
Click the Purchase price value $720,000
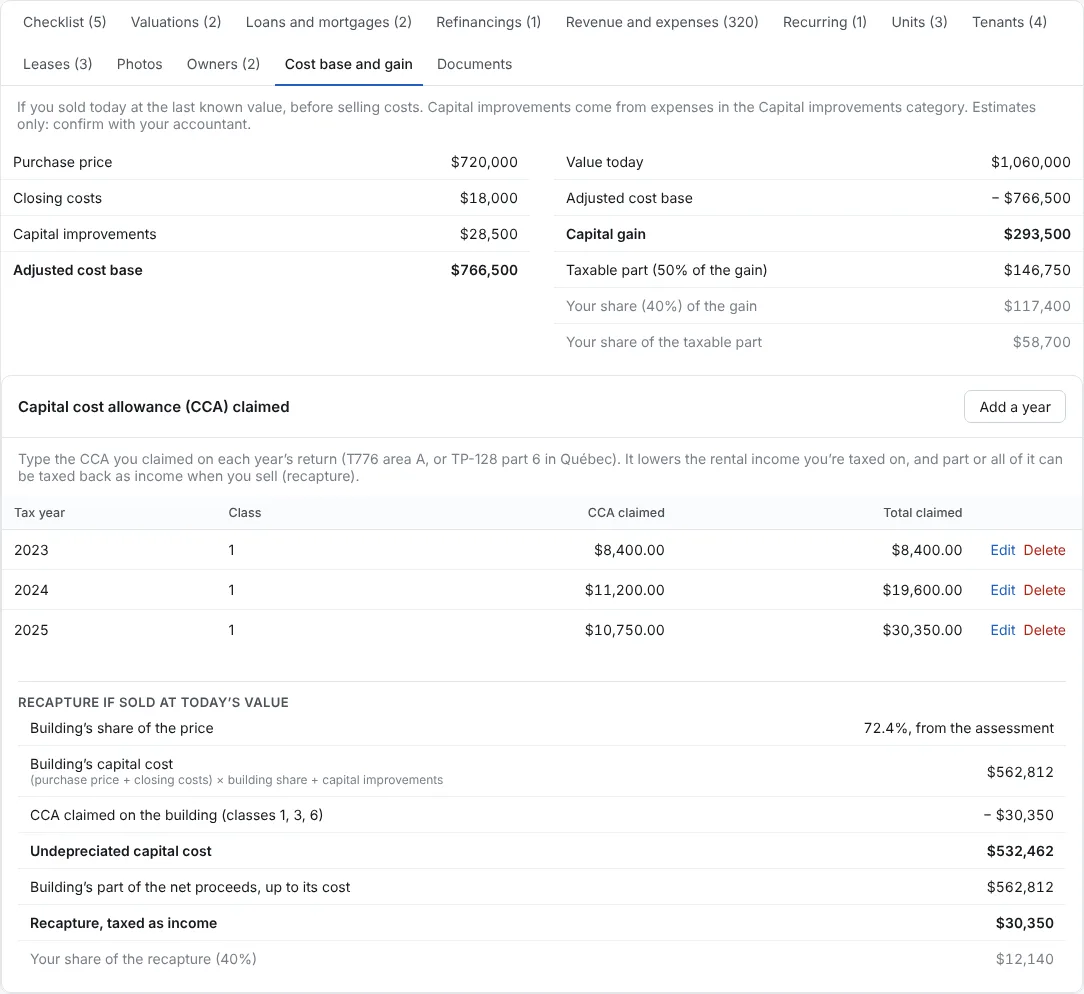(484, 162)
